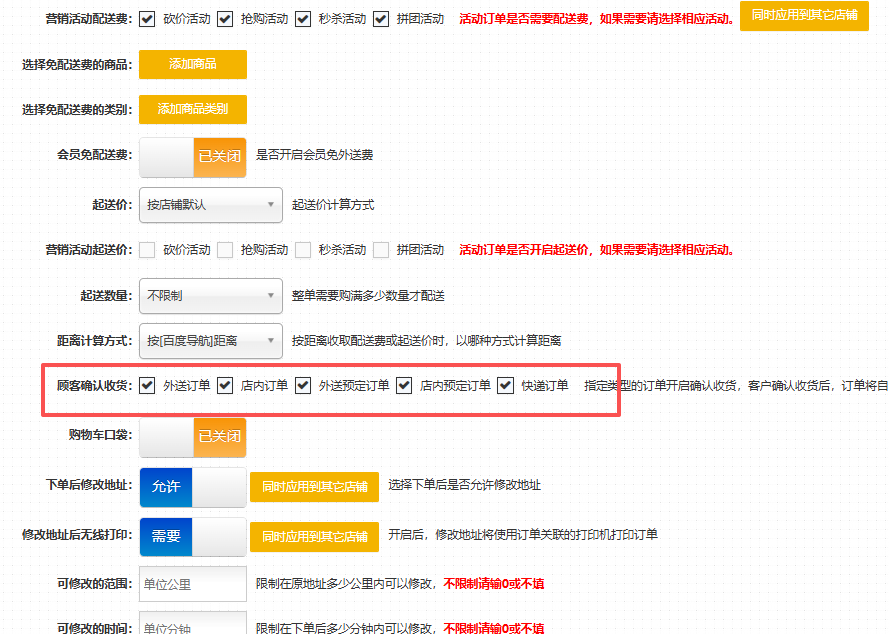The height and width of the screenshot is (634, 889).
Task: Click 同时应用到其它店铺 beside 营销活动配送费
Action: (x=804, y=16)
